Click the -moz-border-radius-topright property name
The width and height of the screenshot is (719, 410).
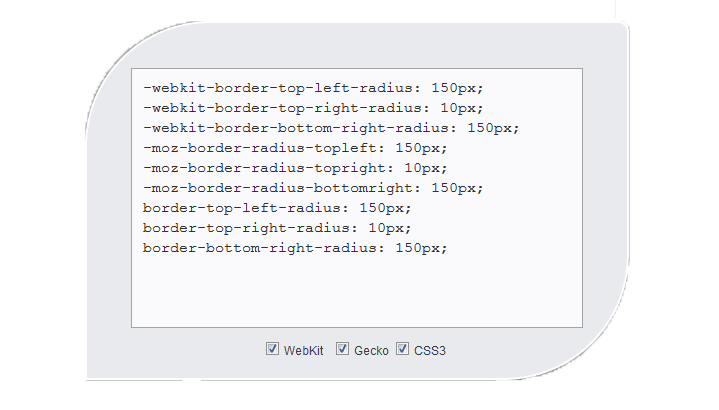click(268, 168)
